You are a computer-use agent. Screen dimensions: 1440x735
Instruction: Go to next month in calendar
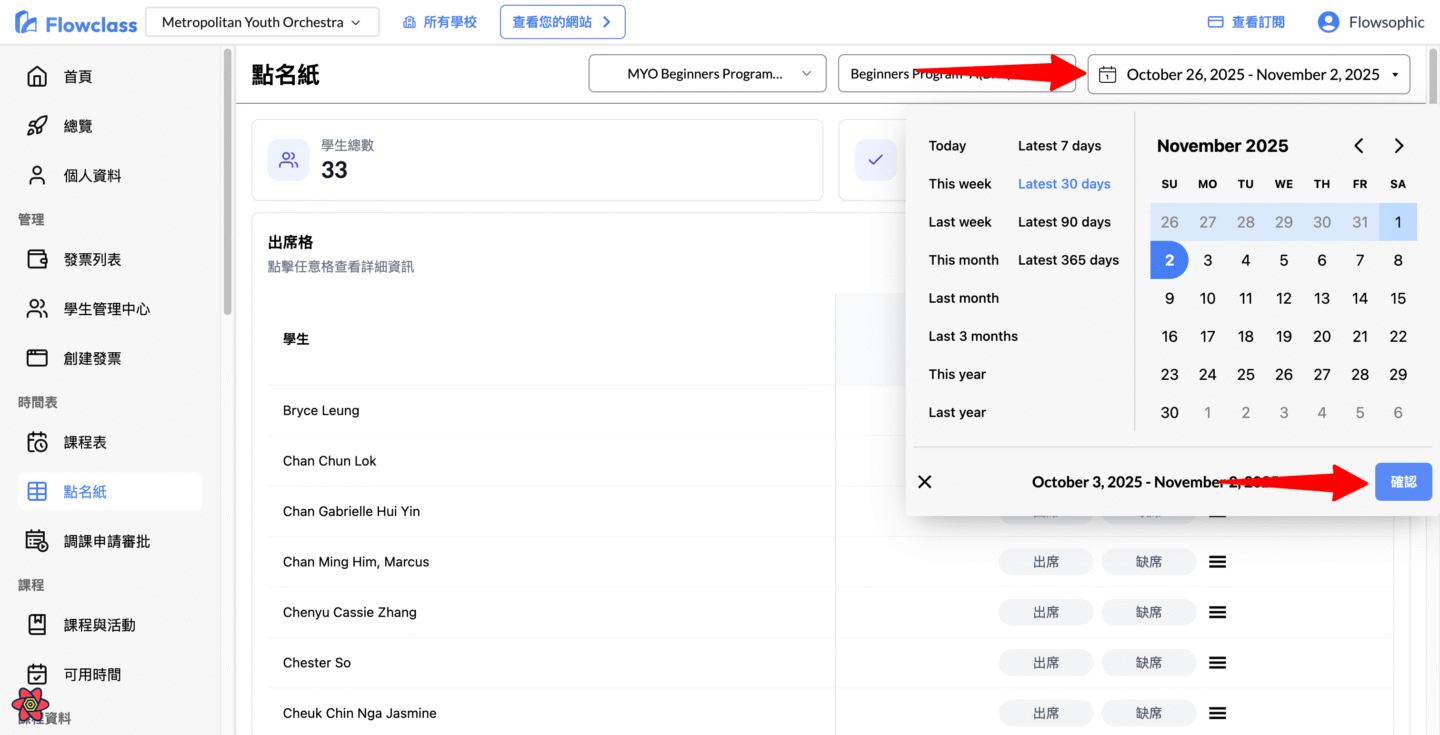point(1398,146)
